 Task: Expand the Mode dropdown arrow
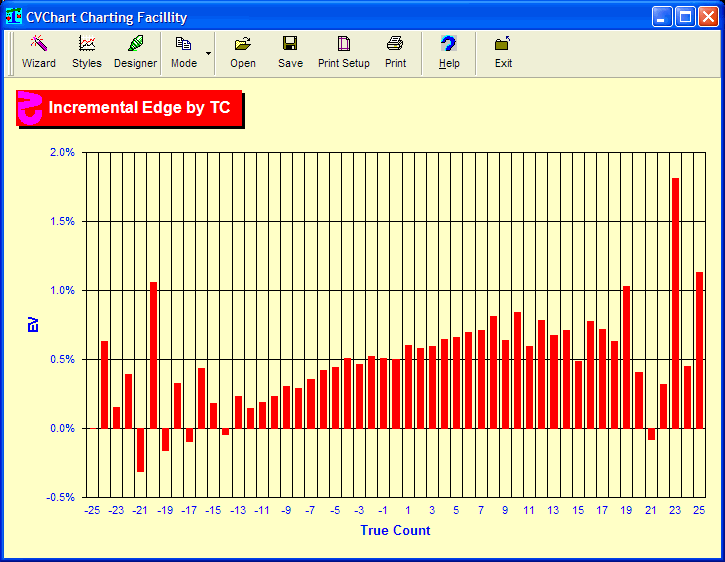point(209,52)
